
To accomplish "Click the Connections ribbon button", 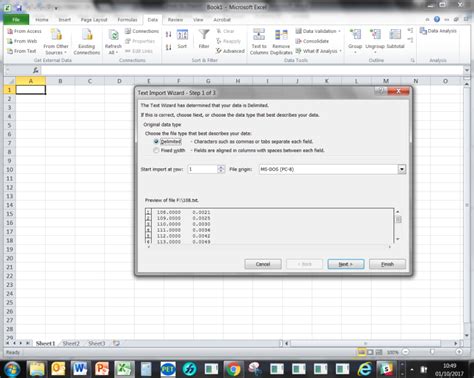I will click(x=142, y=31).
